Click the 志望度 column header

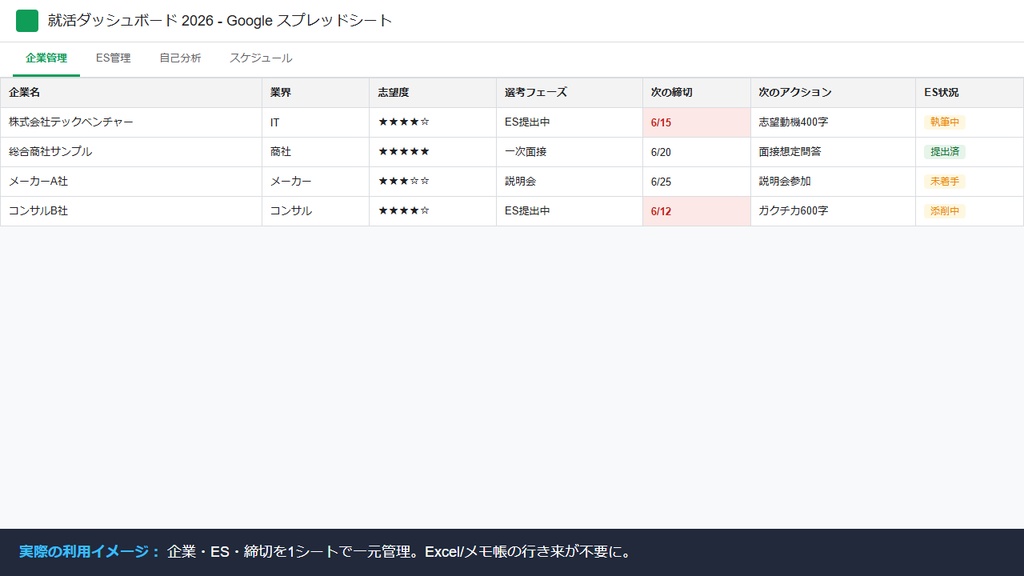(432, 93)
